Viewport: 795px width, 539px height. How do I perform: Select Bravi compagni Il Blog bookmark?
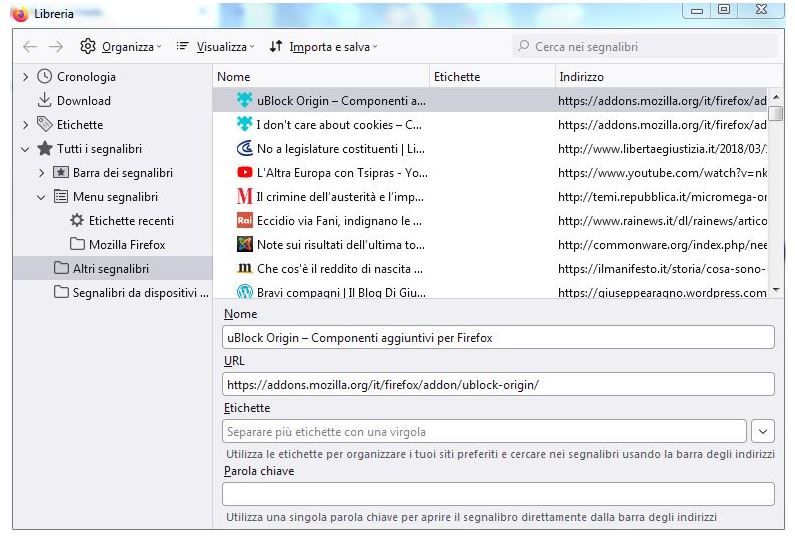(341, 293)
